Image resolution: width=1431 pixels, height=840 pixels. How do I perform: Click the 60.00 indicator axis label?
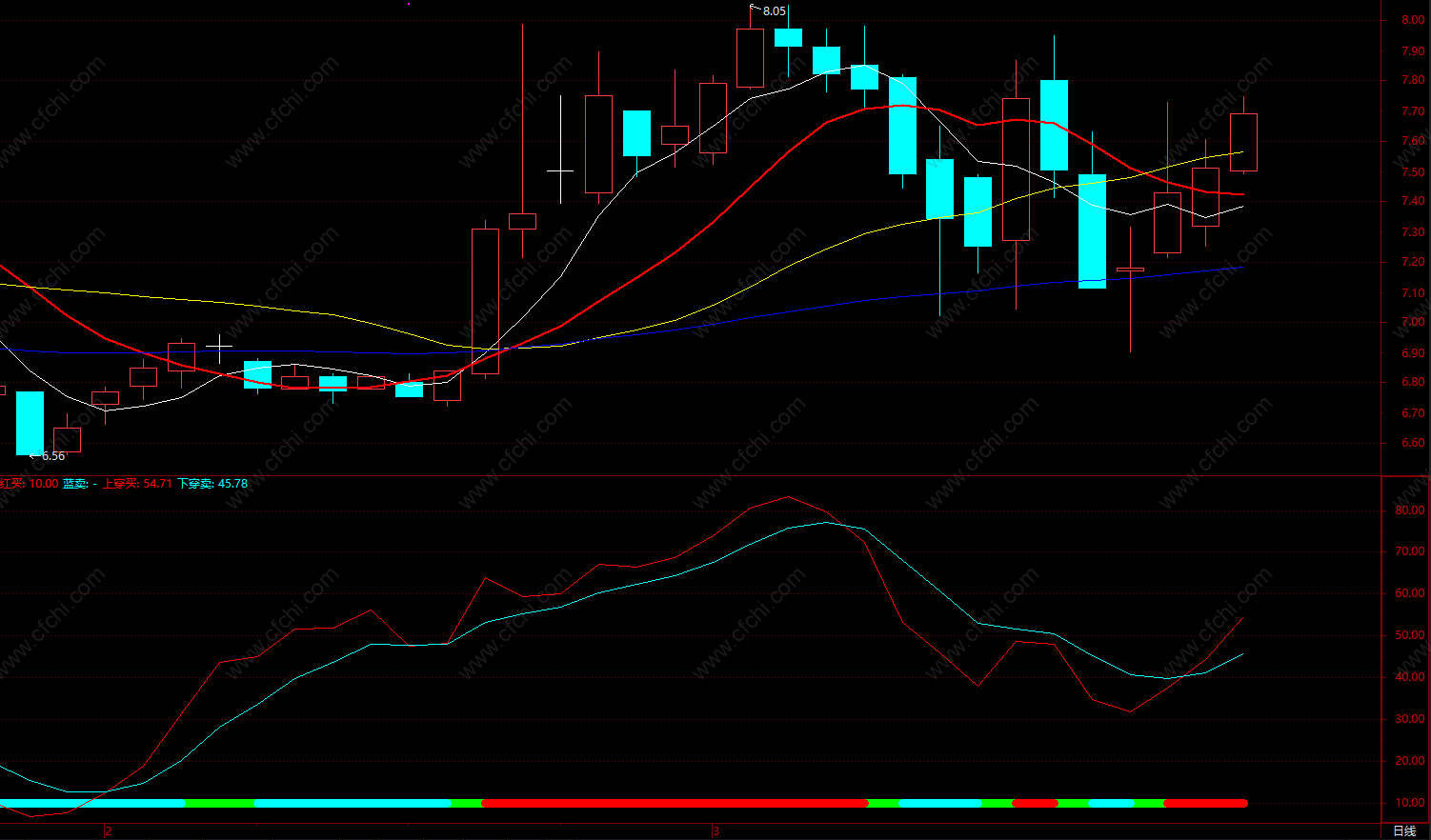[1410, 593]
